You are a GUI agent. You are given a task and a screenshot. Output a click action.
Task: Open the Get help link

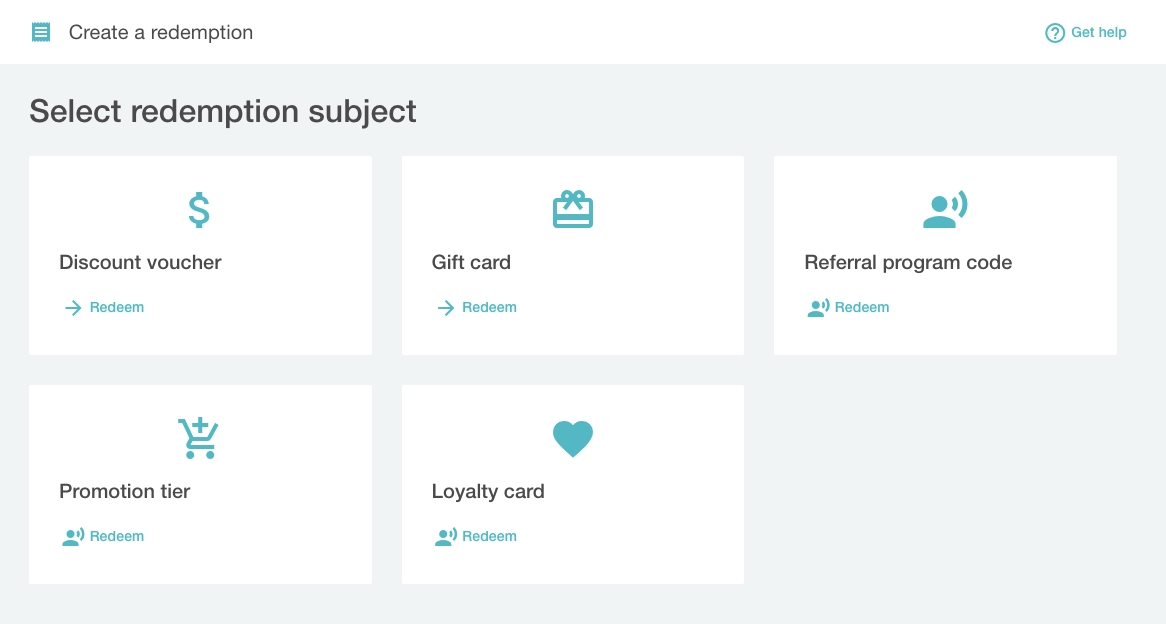click(1098, 32)
